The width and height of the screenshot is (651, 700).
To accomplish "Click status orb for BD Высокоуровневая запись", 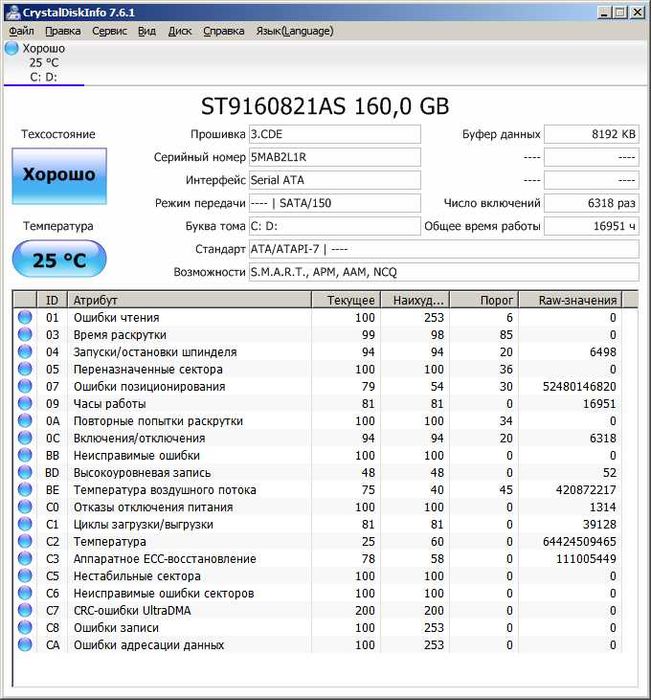I will pyautogui.click(x=25, y=472).
